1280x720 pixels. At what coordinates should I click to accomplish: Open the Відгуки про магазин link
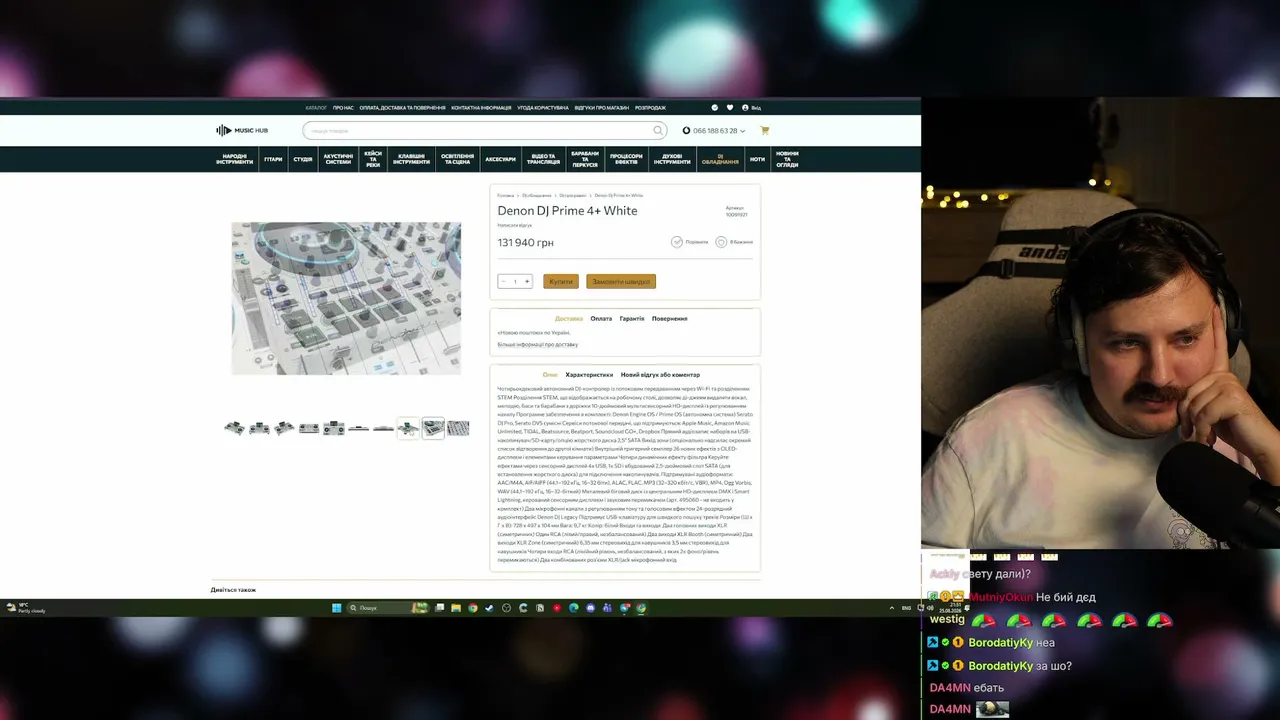(x=602, y=107)
